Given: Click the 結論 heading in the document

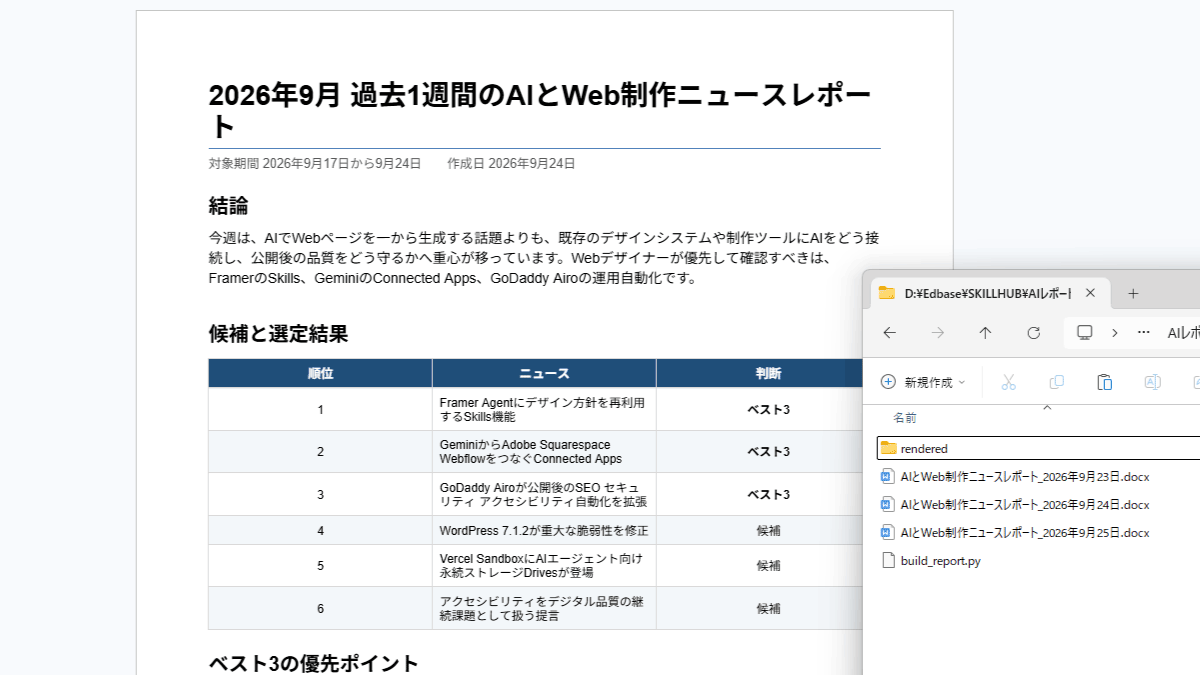Looking at the screenshot, I should pos(228,206).
